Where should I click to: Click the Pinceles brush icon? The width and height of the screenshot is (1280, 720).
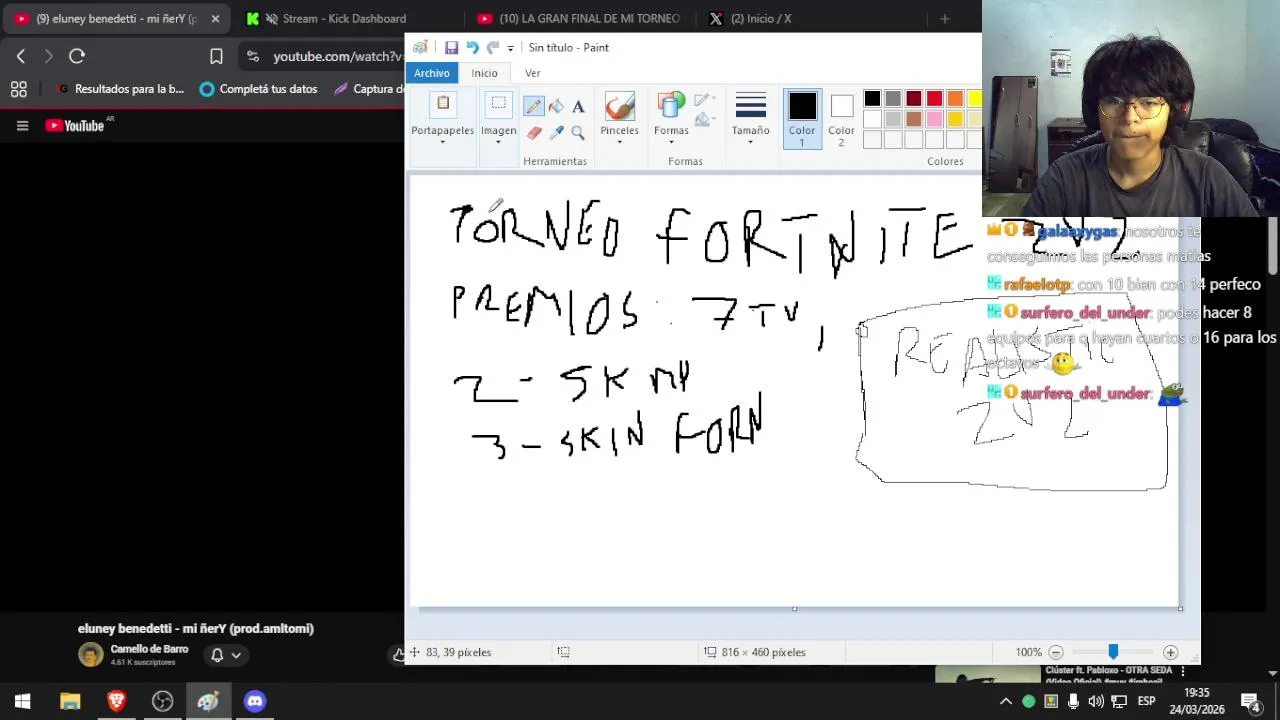619,107
